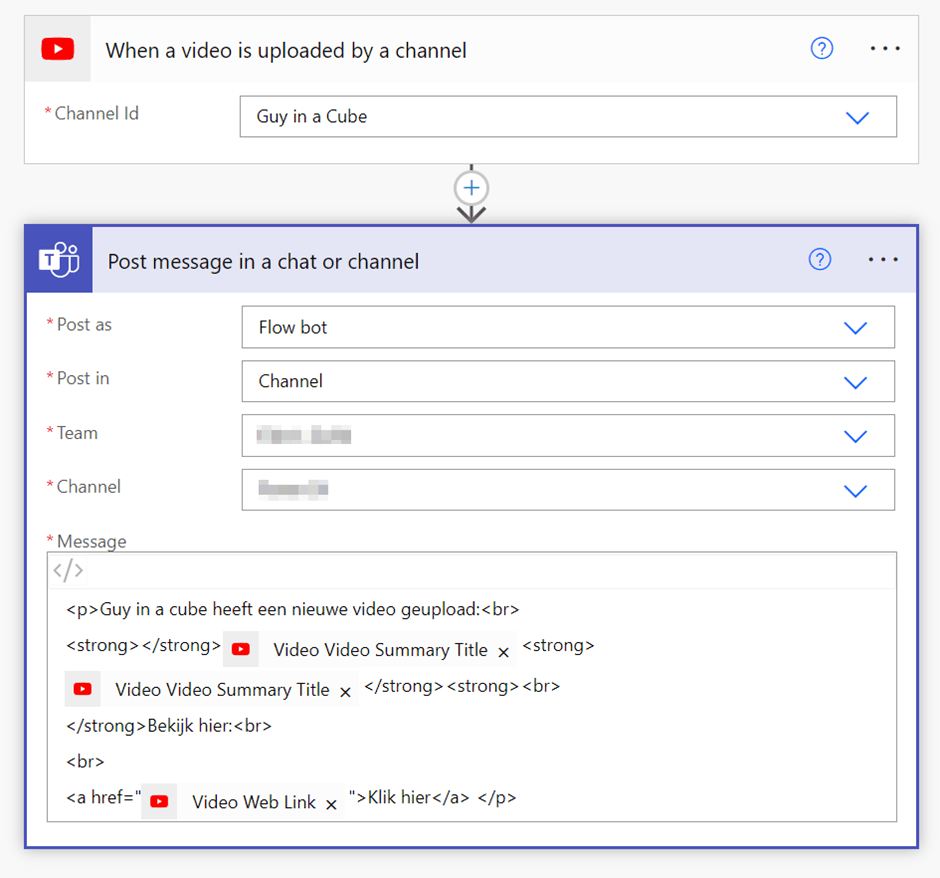Insert a new step via plus button
Viewport: 940px width, 878px height.
pos(471,188)
